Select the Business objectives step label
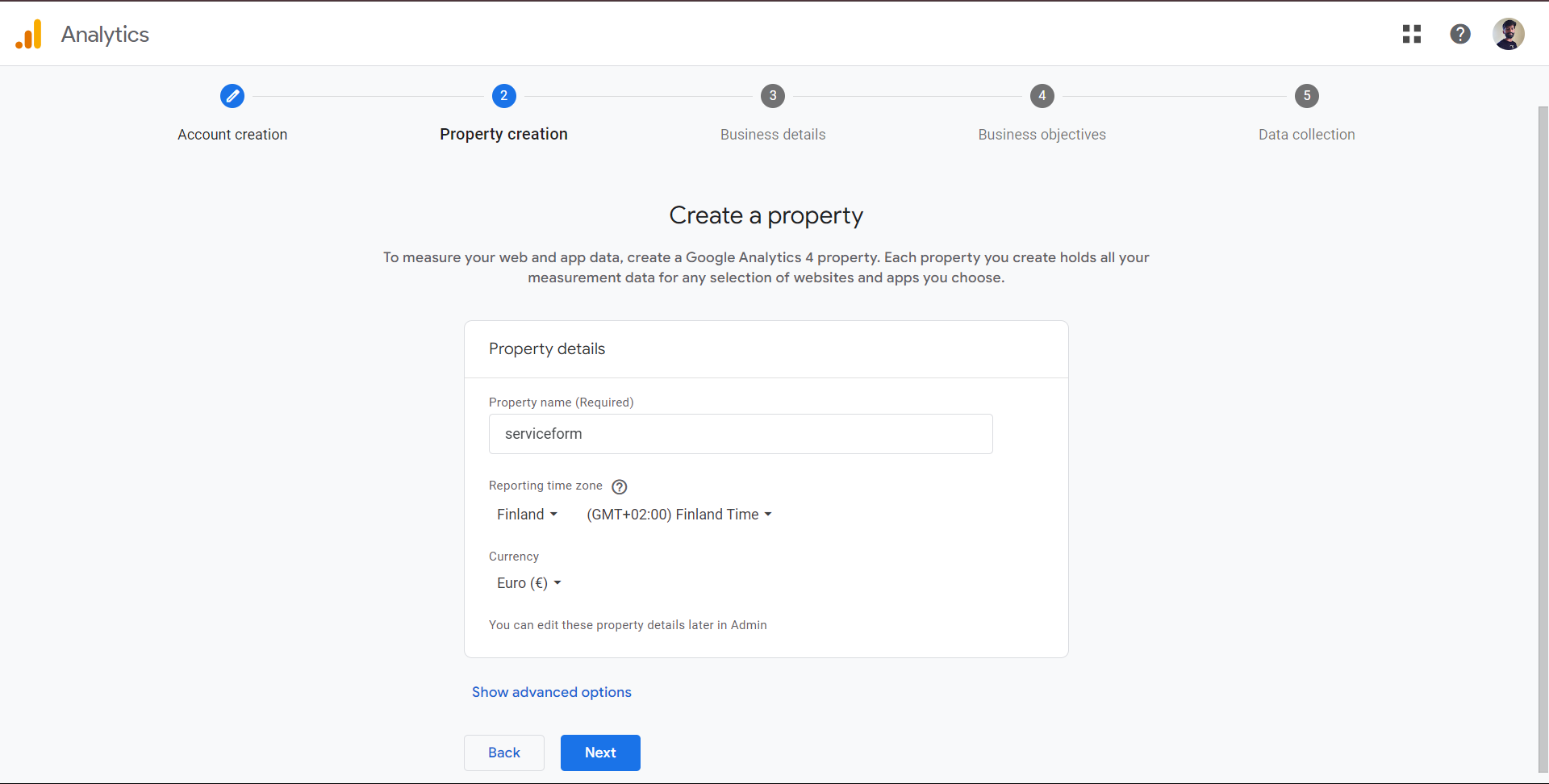Image resolution: width=1549 pixels, height=784 pixels. coord(1042,135)
